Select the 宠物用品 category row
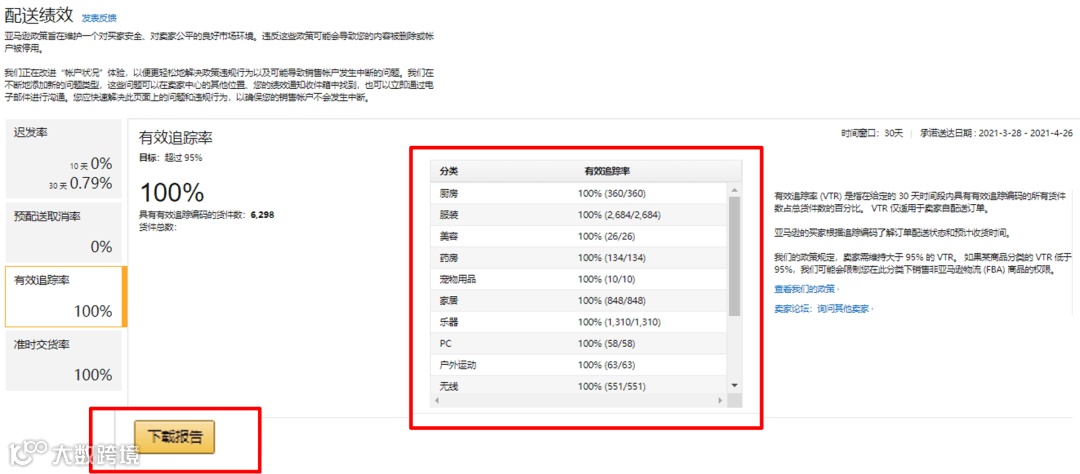Screen dimensions: 1080x474 (579, 279)
